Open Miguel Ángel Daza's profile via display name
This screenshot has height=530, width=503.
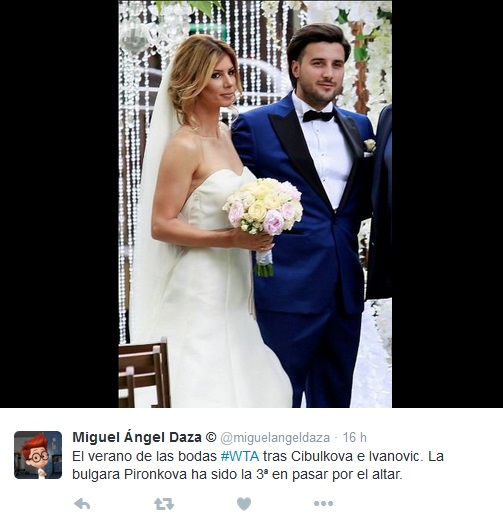coord(137,437)
